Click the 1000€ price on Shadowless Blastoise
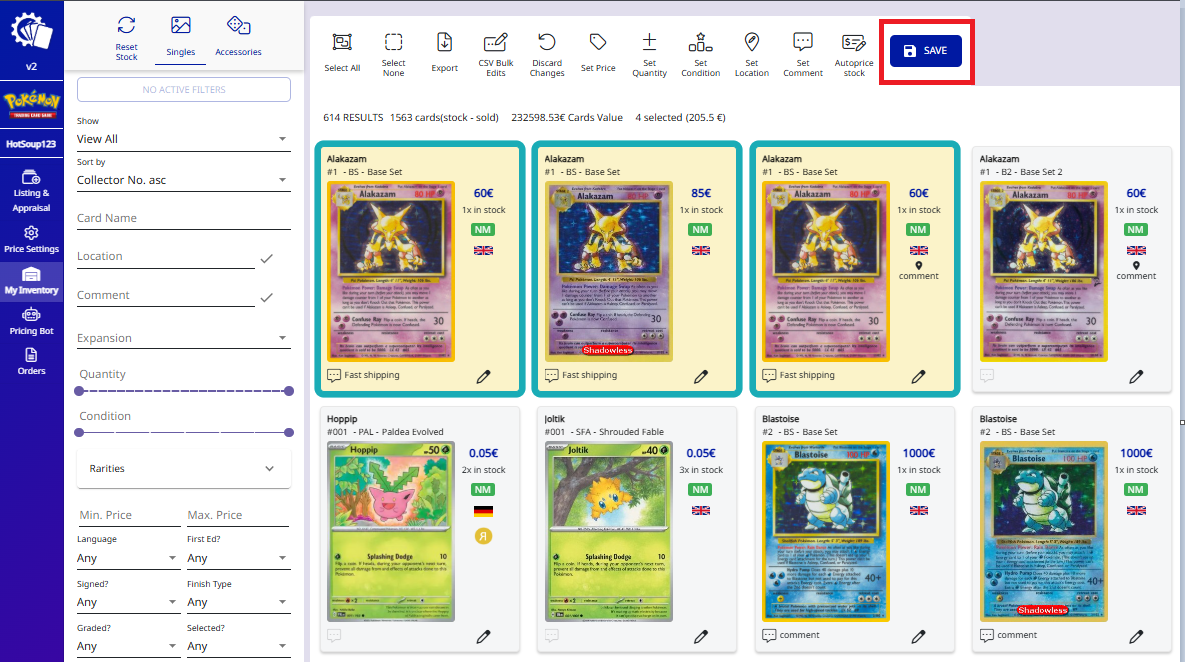 (1136, 453)
